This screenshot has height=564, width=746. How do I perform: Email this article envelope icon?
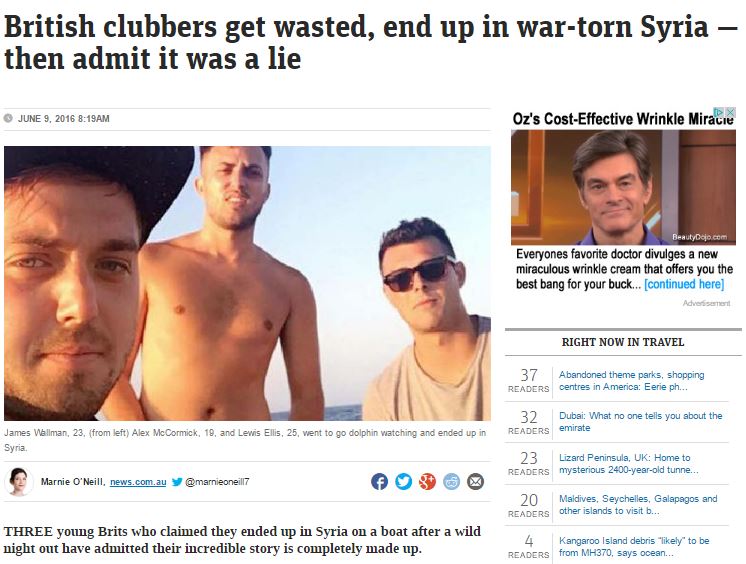tap(475, 482)
